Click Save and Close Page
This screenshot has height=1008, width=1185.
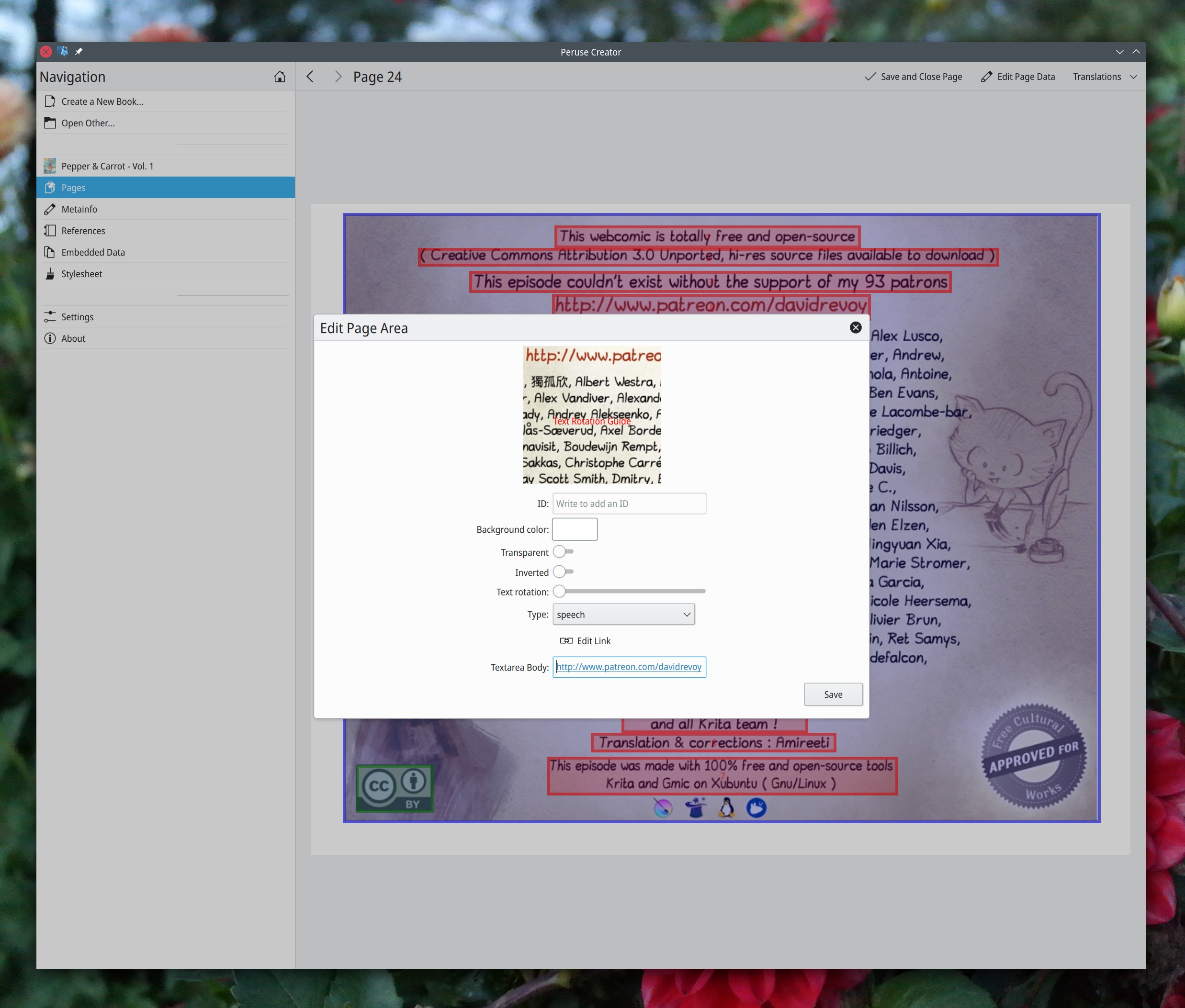[x=913, y=77]
